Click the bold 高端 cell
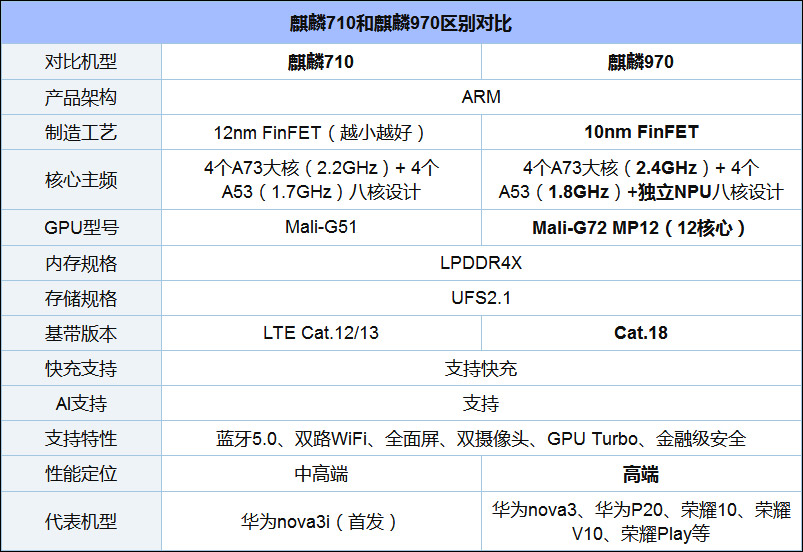The image size is (803, 552). coord(641,474)
